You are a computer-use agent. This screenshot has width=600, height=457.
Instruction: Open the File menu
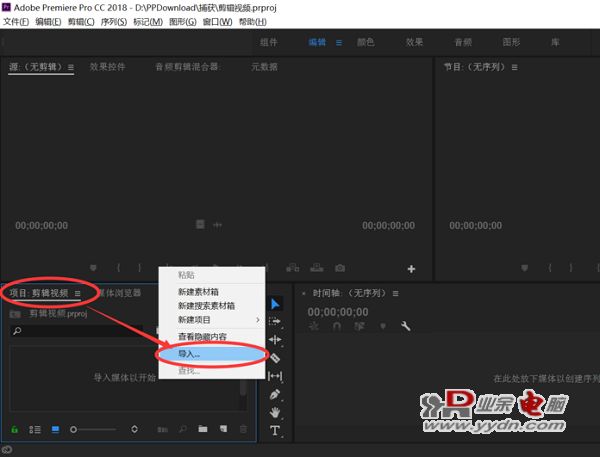click(16, 22)
